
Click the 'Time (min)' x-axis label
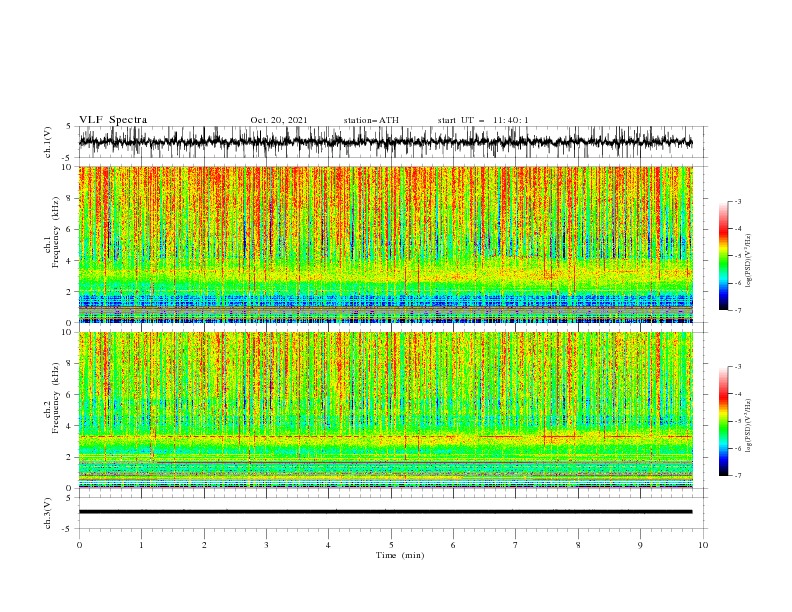click(x=400, y=555)
